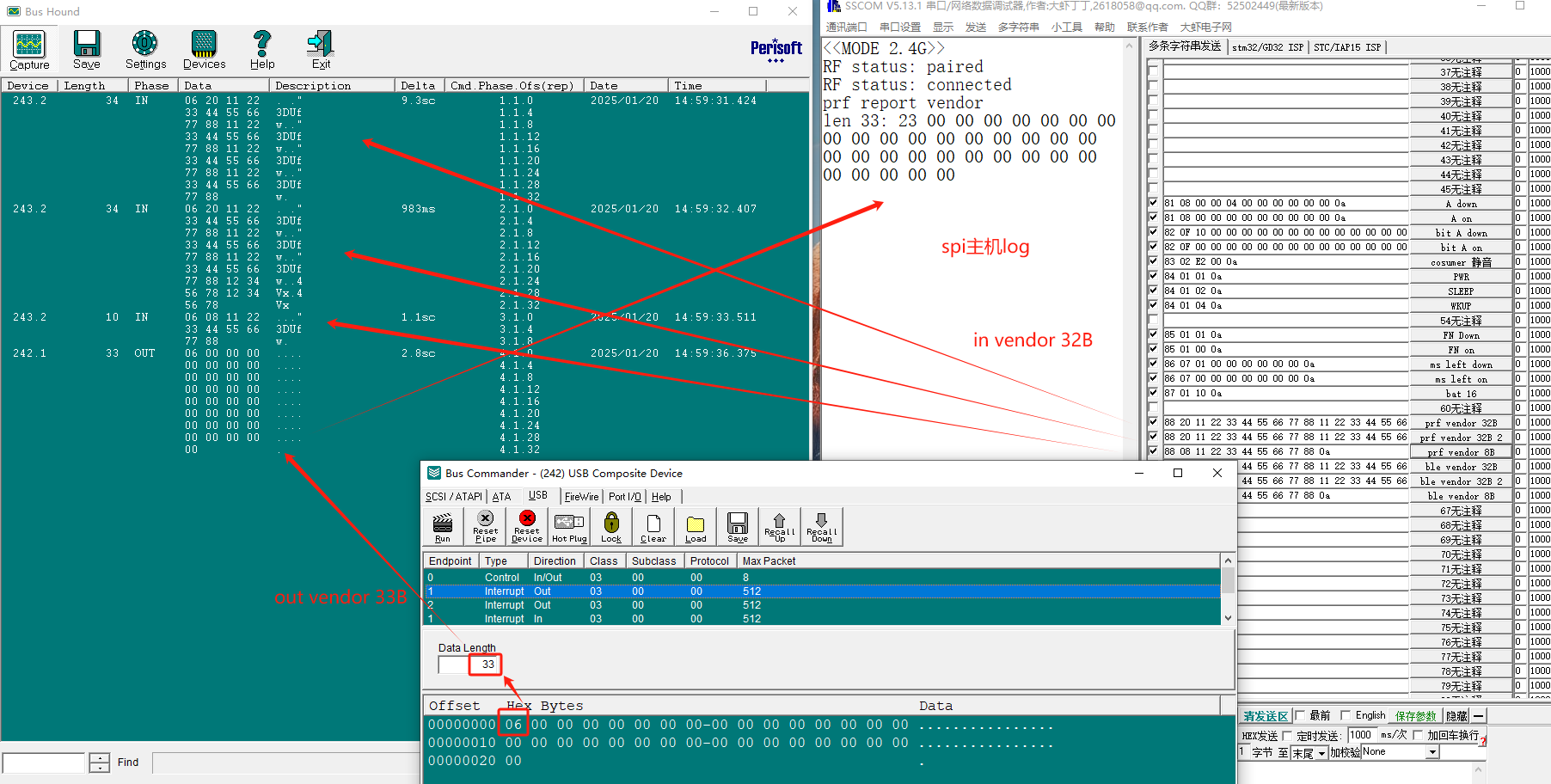Click the red question mark in SSCOM
The height and width of the screenshot is (784, 1551).
[x=1482, y=742]
